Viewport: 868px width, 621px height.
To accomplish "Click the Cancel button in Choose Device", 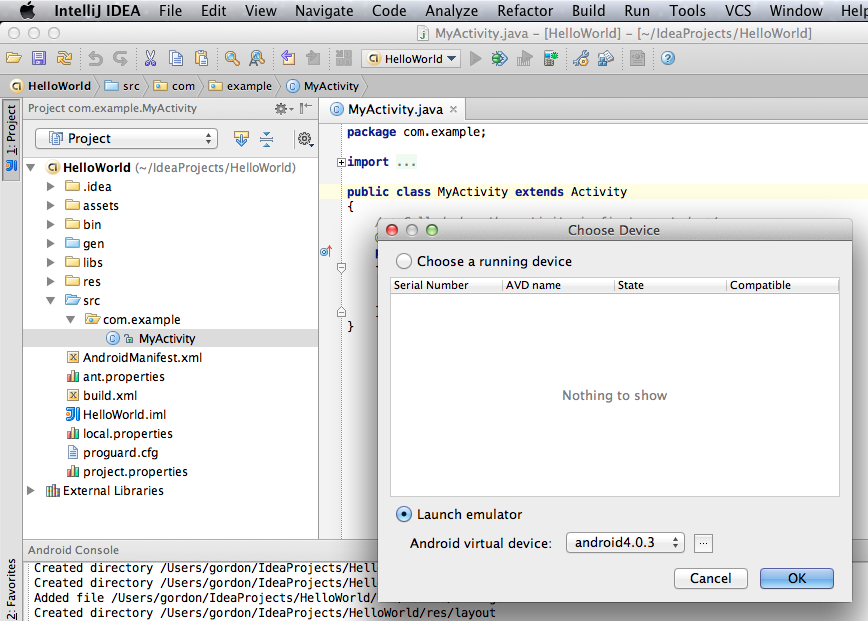I will click(710, 578).
